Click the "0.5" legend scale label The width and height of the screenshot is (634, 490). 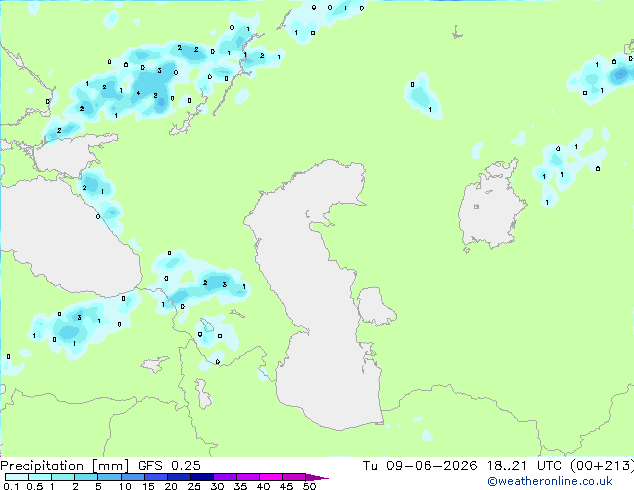tap(34, 486)
